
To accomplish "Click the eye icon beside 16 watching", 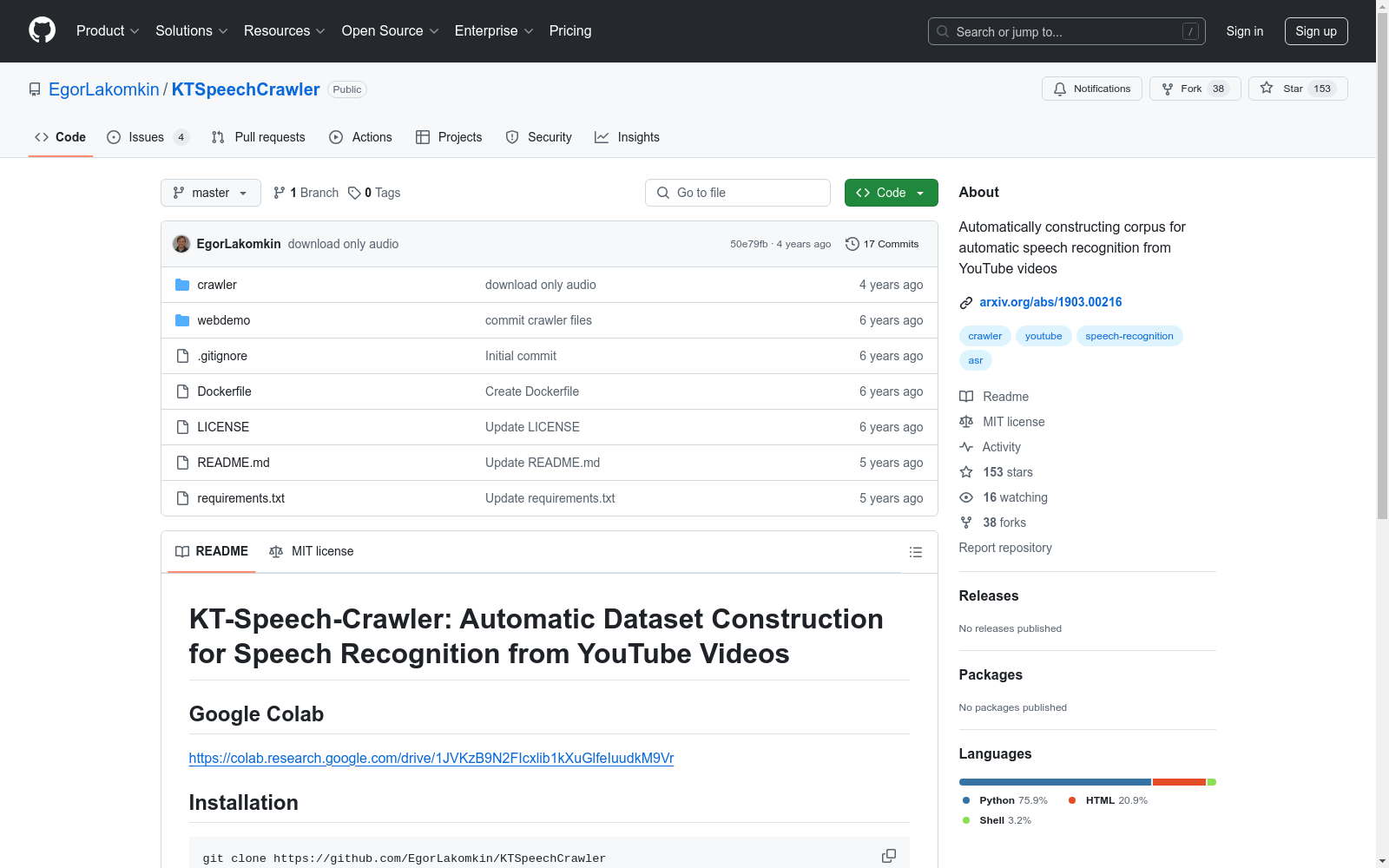I will pyautogui.click(x=966, y=497).
